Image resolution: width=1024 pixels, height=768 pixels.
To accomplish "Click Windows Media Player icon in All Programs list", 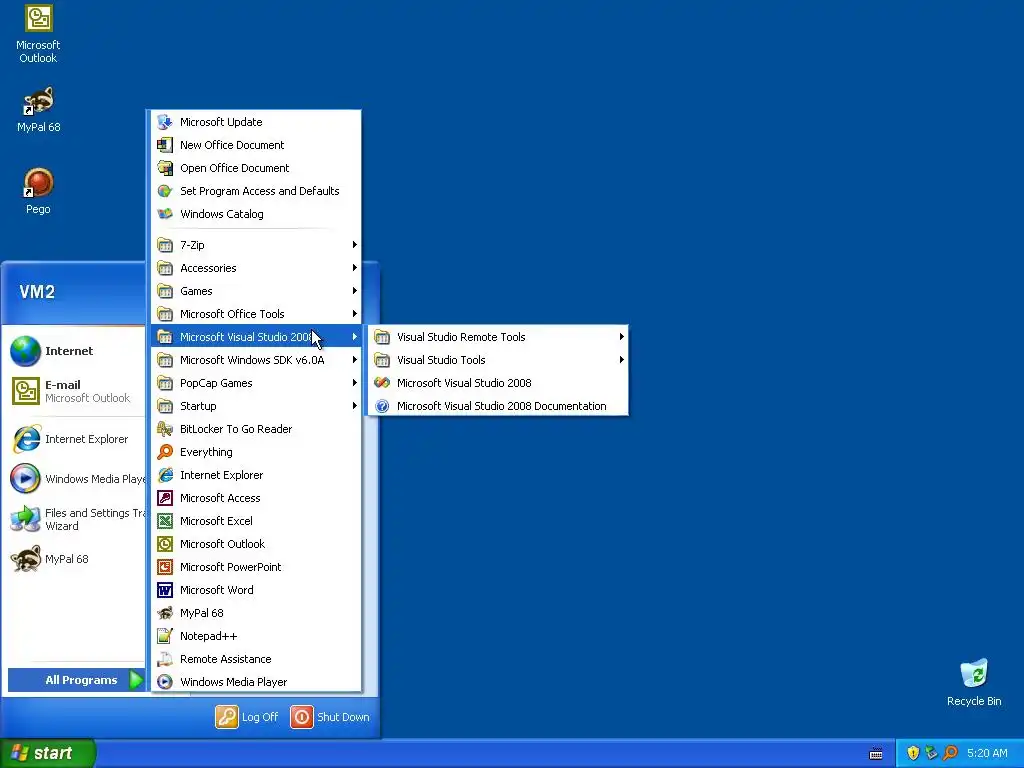I will 165,682.
